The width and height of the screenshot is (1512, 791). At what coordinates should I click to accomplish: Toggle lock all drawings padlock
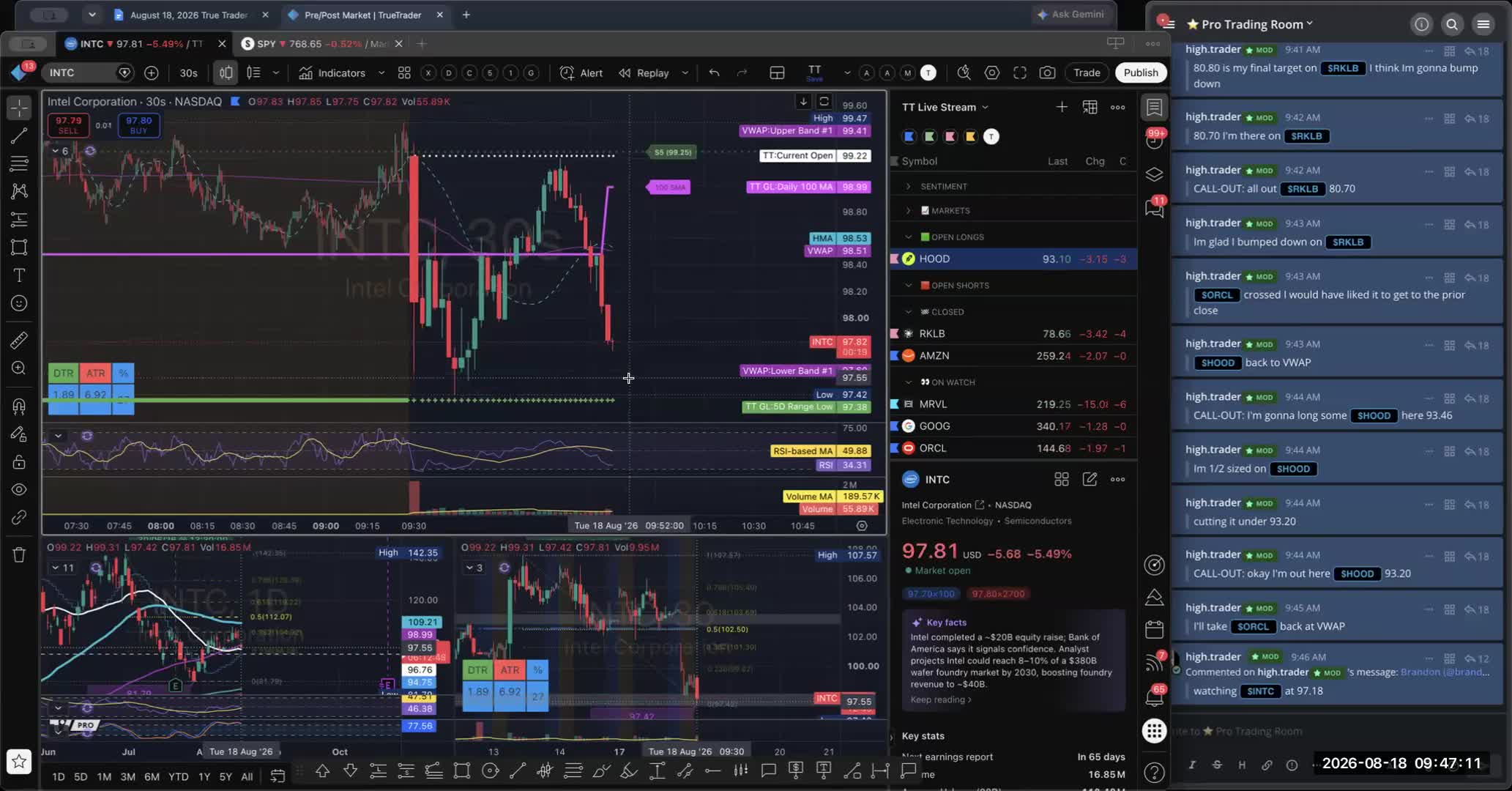coord(19,461)
